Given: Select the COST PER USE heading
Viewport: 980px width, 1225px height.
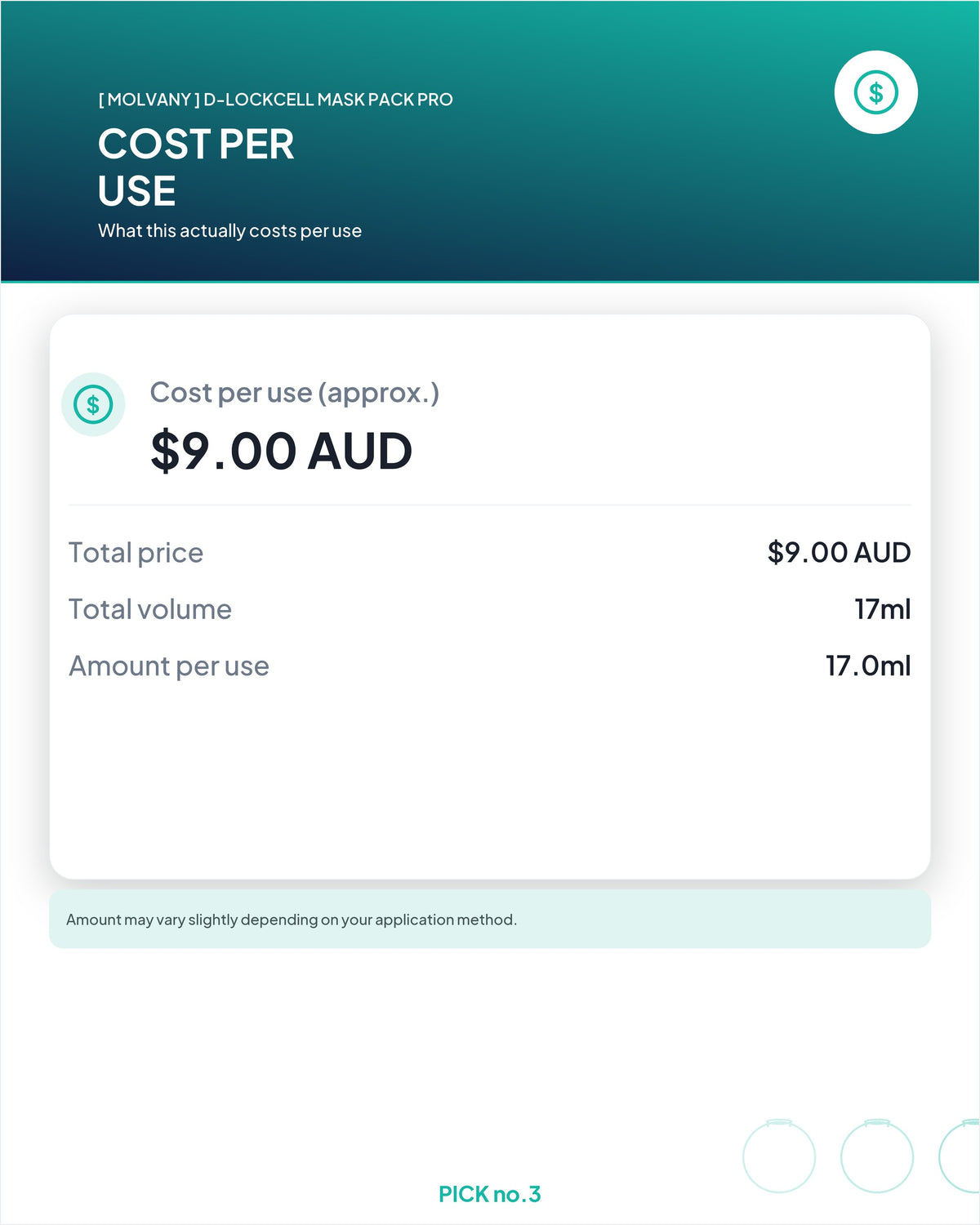Looking at the screenshot, I should [x=196, y=167].
